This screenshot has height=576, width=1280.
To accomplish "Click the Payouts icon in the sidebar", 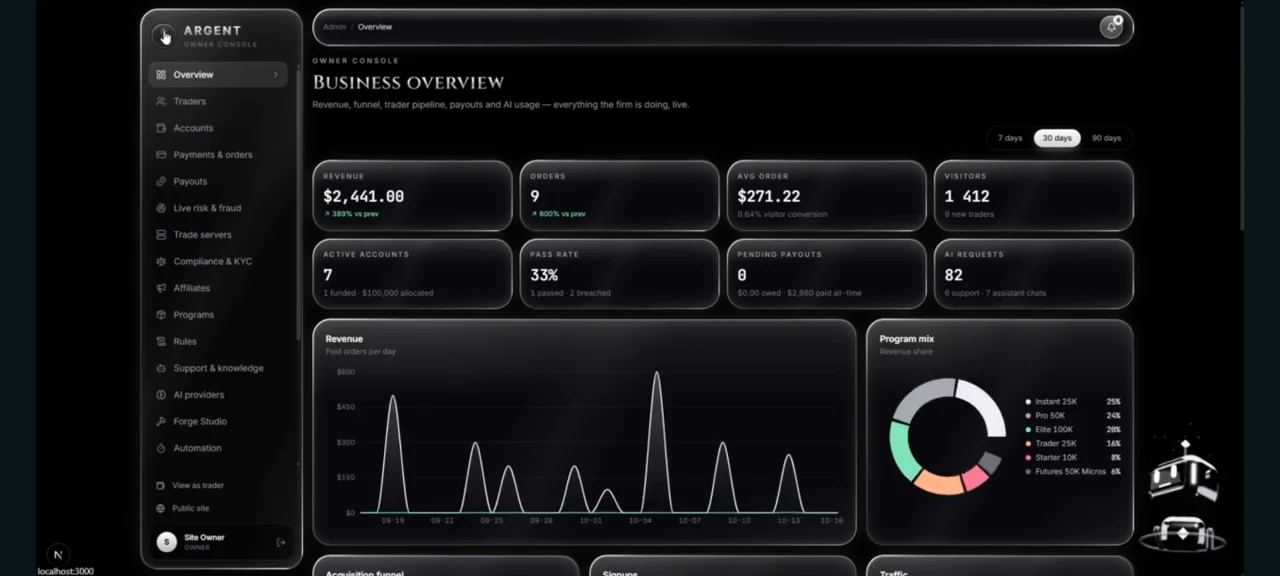I will pos(161,181).
